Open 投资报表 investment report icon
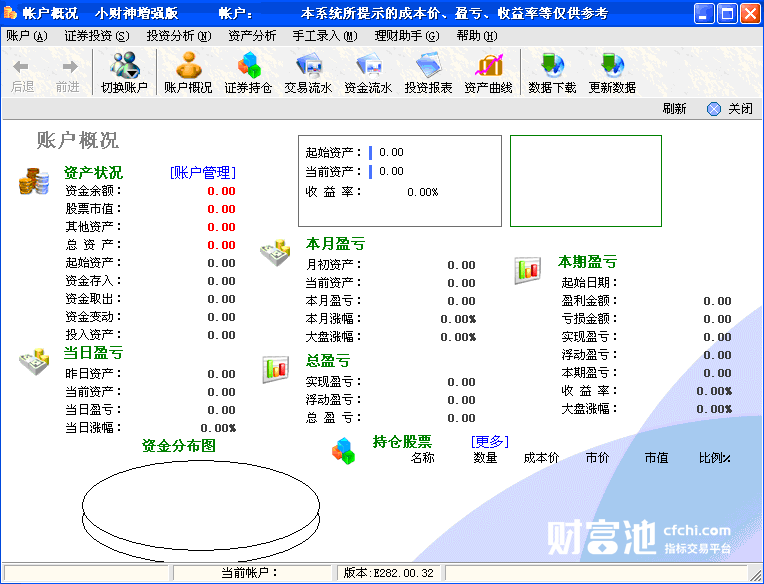 (429, 65)
